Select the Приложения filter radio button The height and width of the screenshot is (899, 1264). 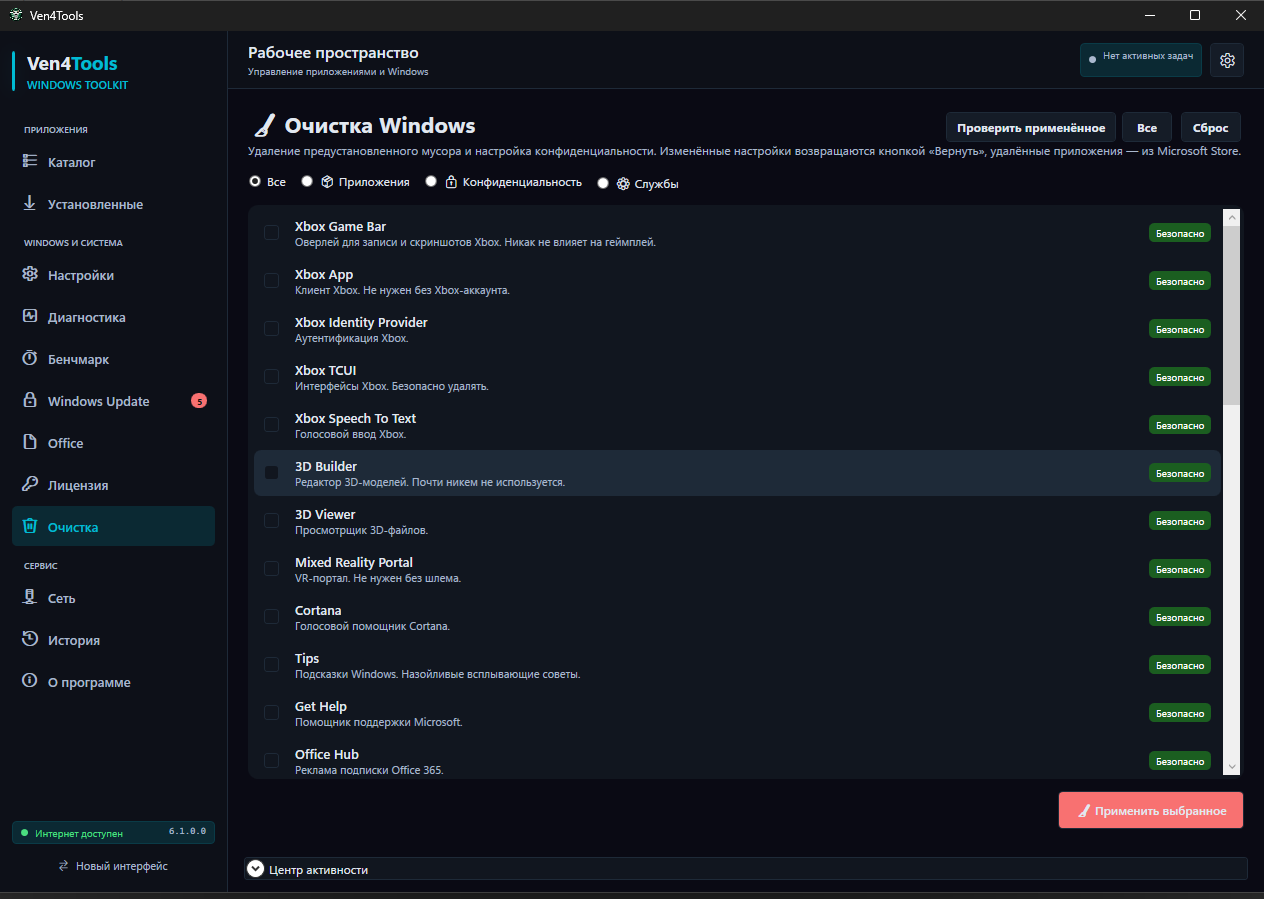coord(307,182)
